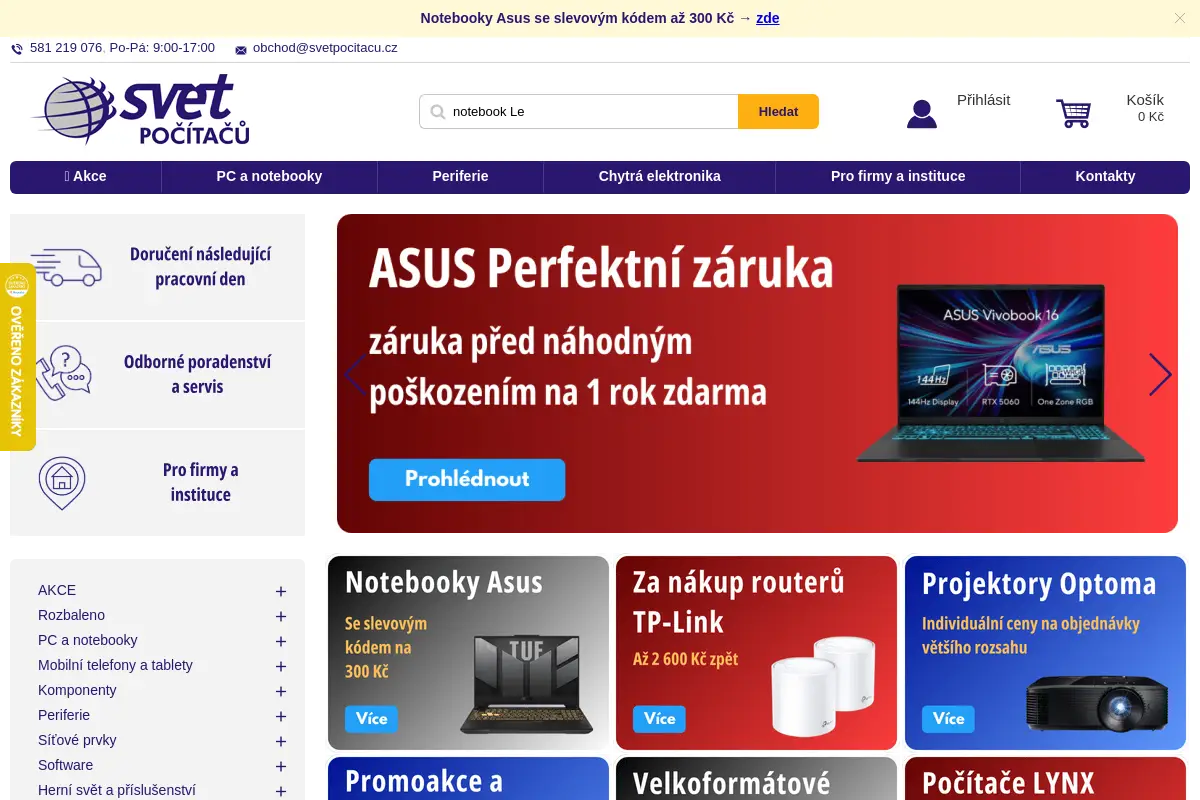Click Doručení následující pracovní den text
The image size is (1200, 800).
200,267
